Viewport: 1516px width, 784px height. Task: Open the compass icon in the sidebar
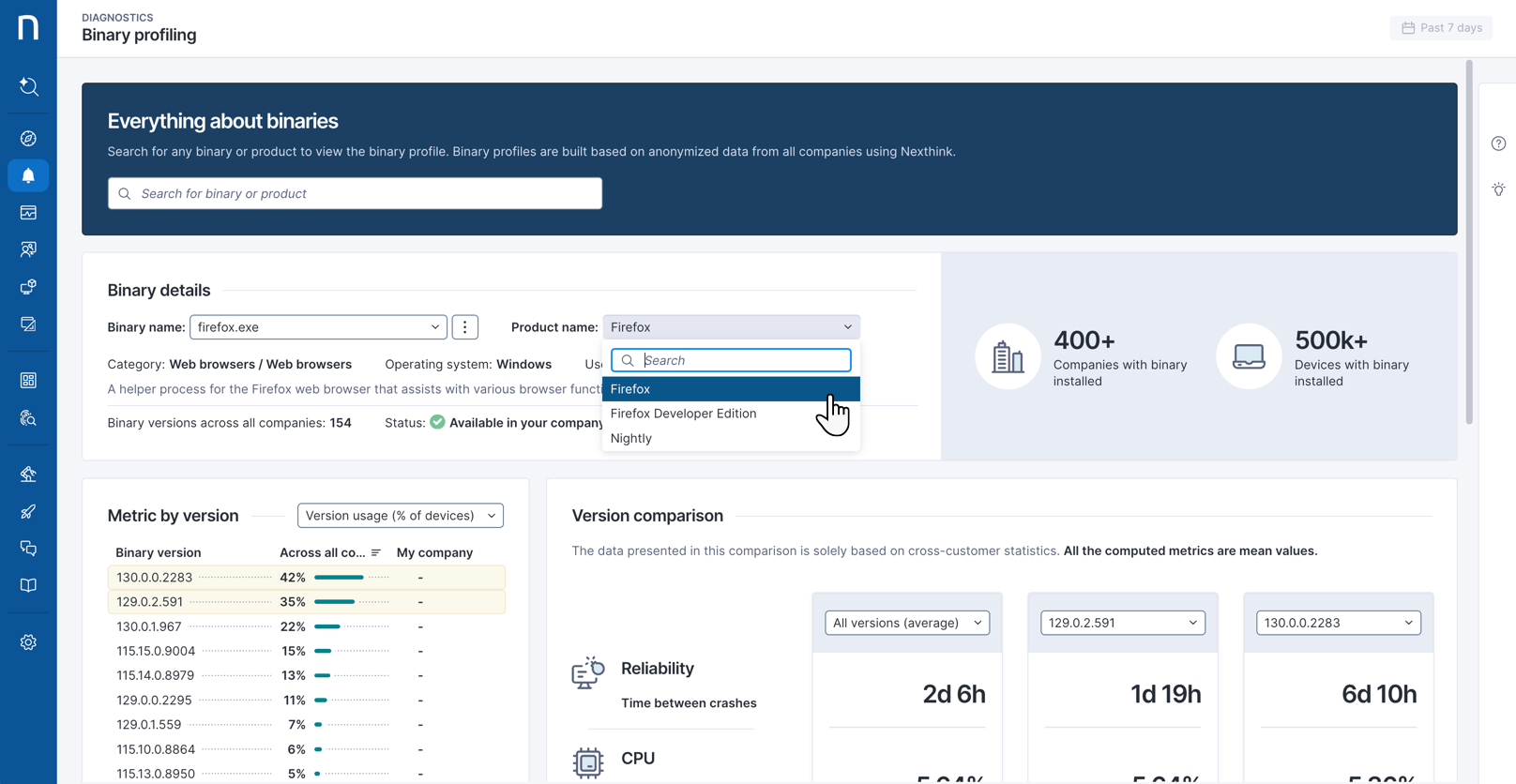(x=28, y=139)
